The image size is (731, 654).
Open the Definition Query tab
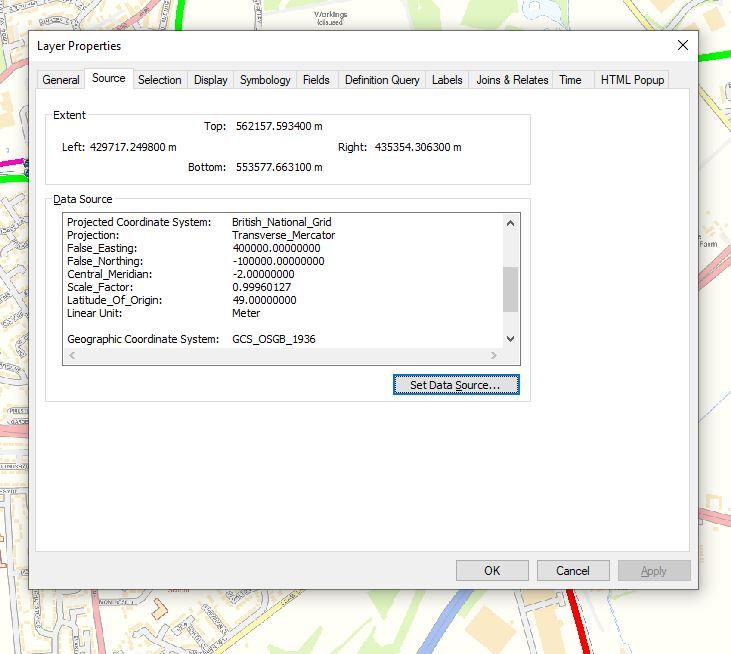click(x=382, y=80)
